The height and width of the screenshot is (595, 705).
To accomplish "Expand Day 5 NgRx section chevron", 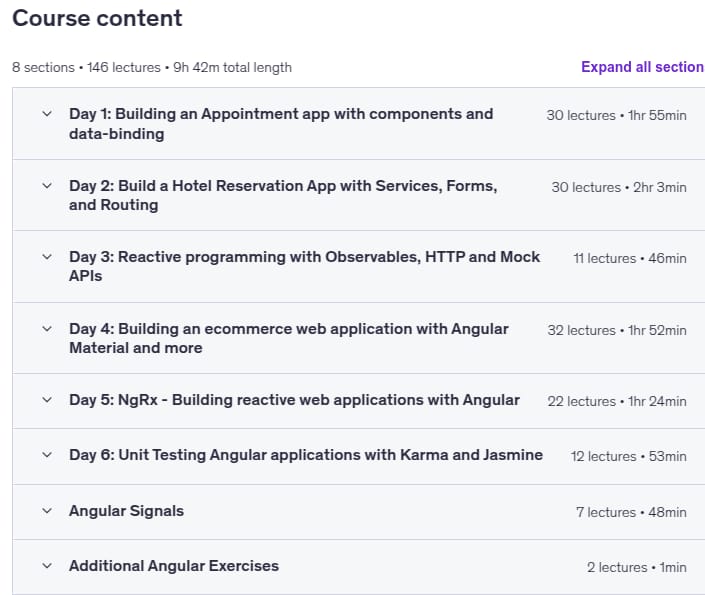I will click(x=47, y=400).
